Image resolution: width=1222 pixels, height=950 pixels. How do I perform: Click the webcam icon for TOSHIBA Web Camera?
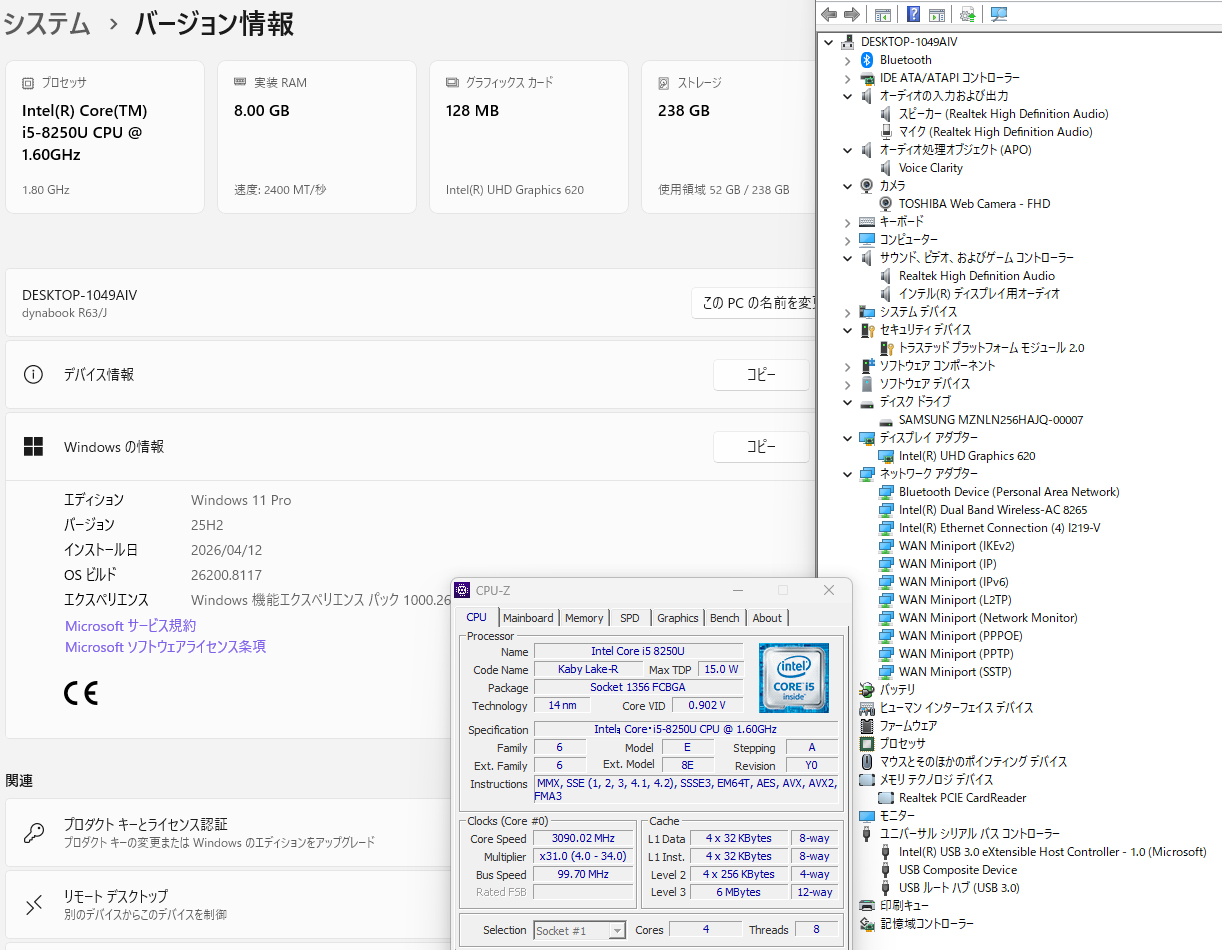click(886, 204)
